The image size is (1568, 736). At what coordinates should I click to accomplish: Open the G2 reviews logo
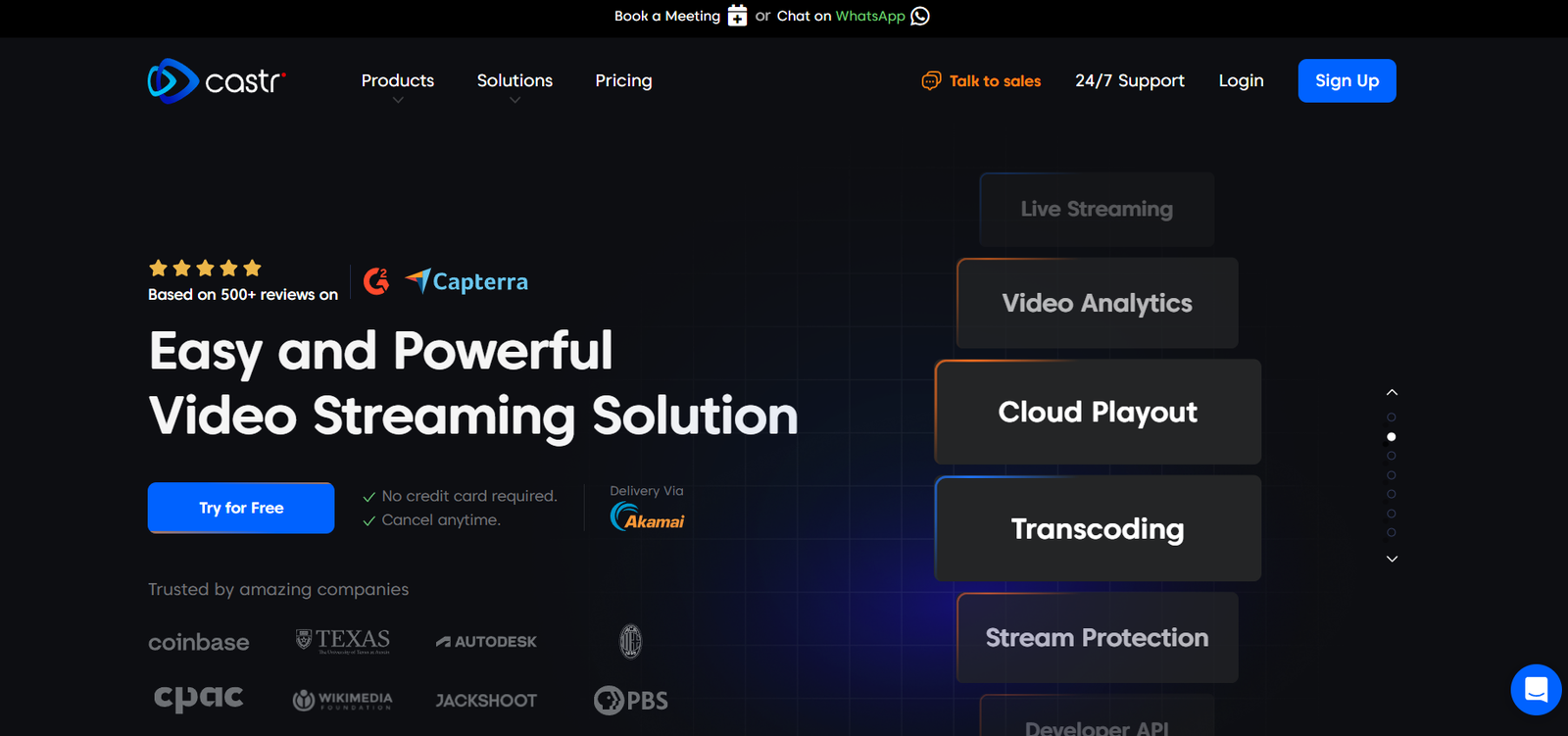pyautogui.click(x=376, y=281)
